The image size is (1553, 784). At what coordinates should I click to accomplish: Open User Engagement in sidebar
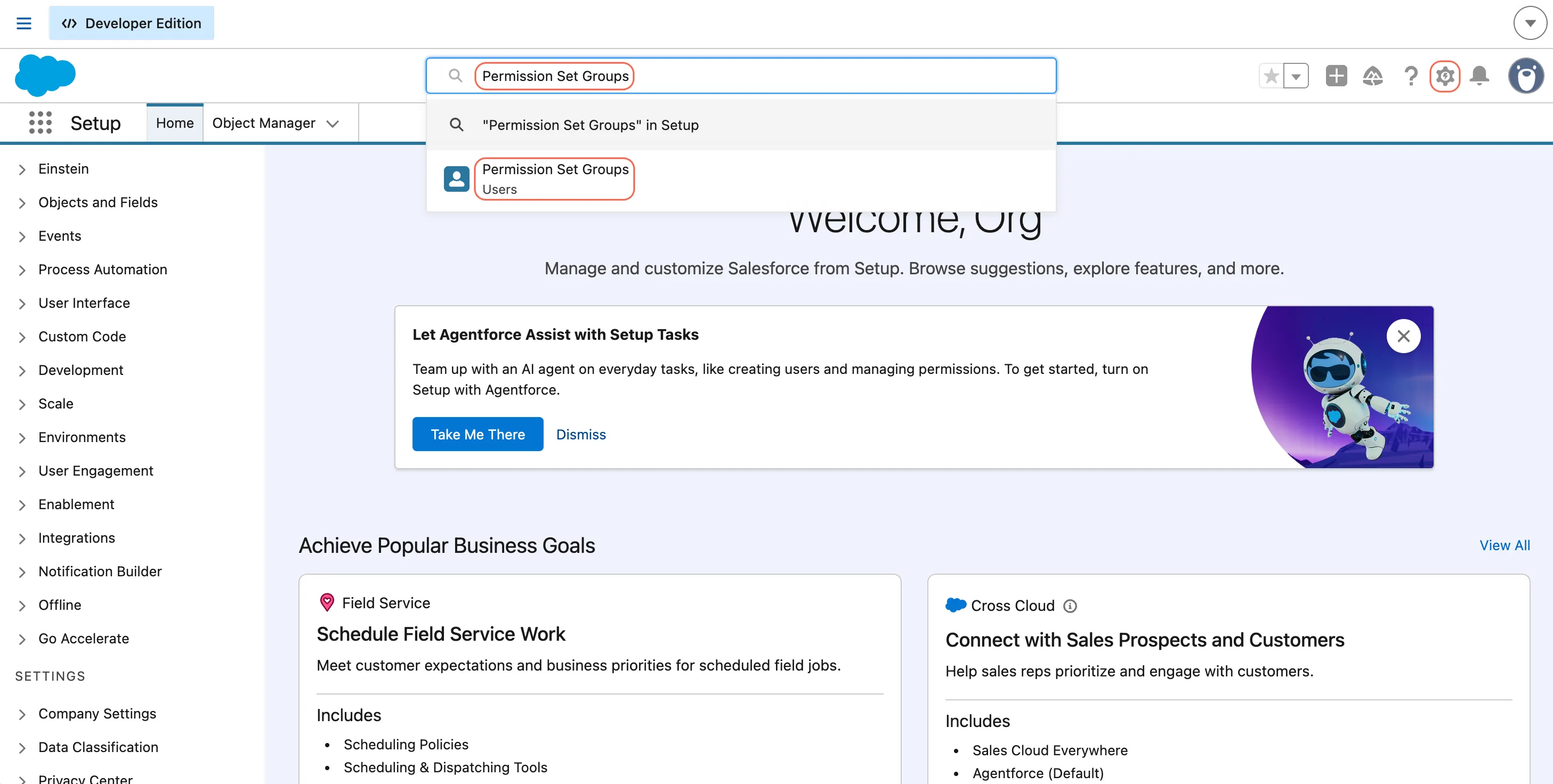tap(96, 471)
